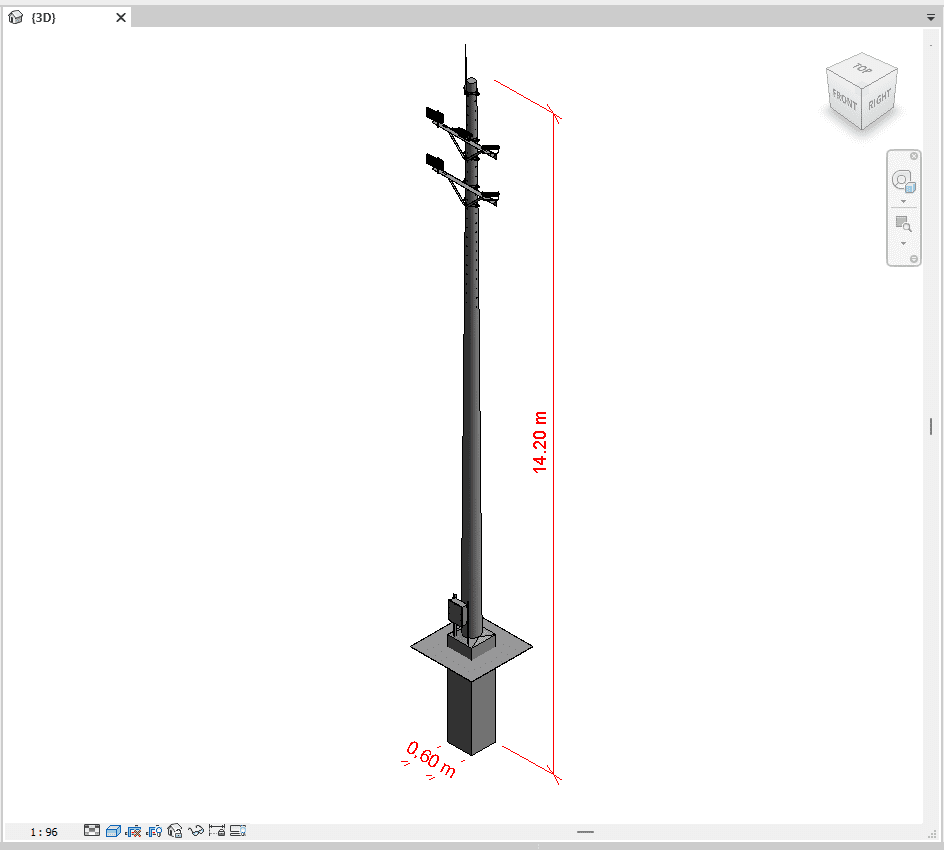Close the navigation bar with its X
Image resolution: width=944 pixels, height=850 pixels.
[914, 156]
